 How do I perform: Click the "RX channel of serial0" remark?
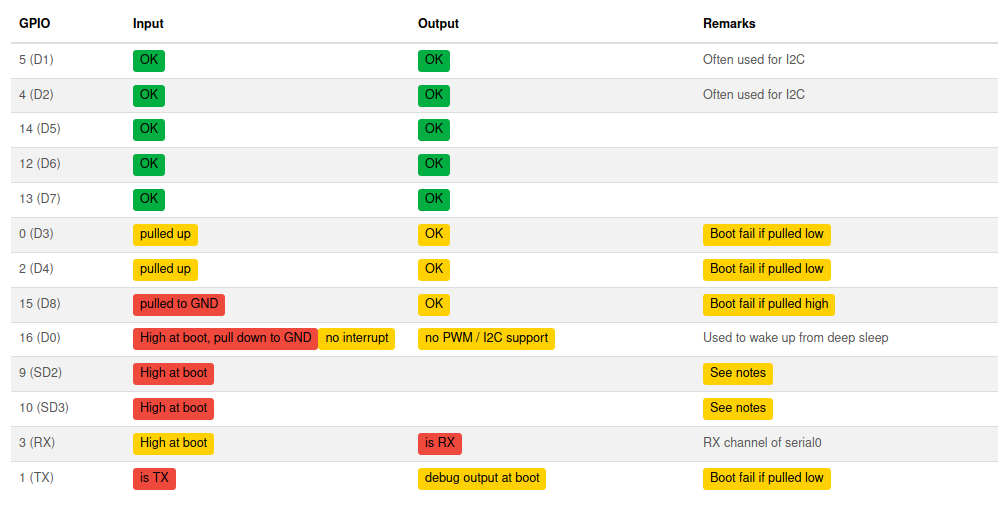coord(761,443)
